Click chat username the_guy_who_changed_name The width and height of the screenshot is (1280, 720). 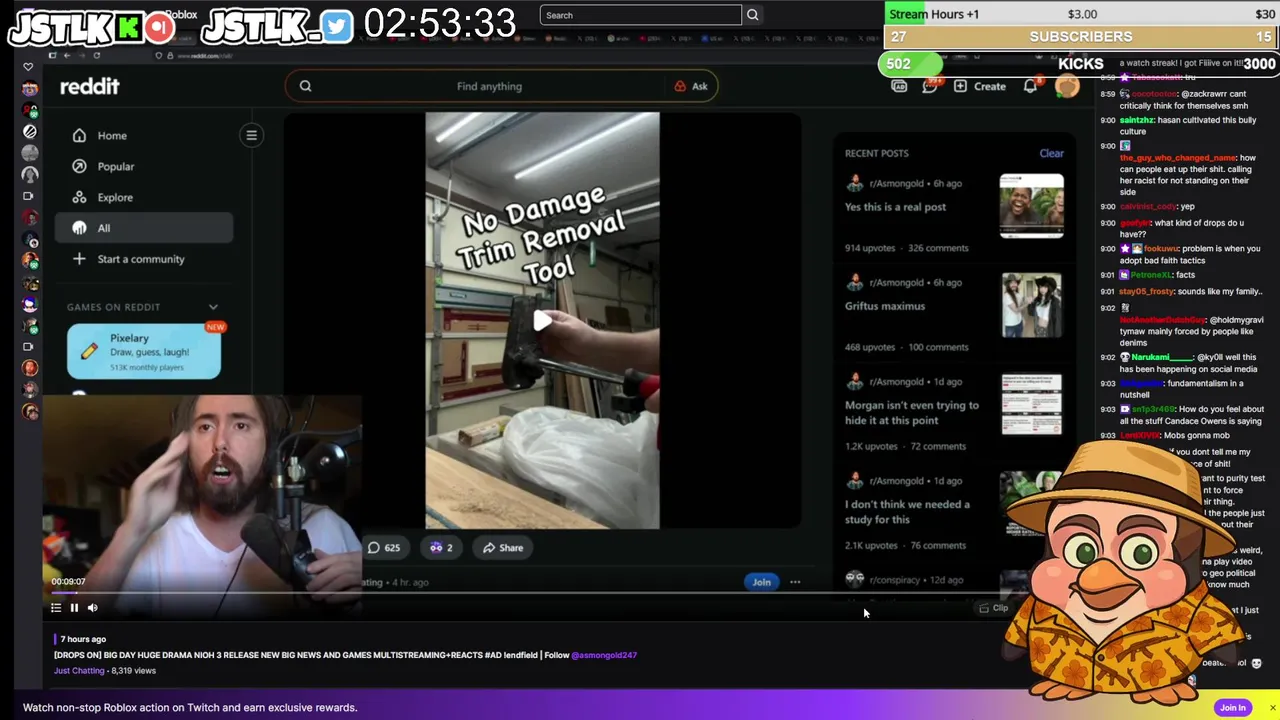1177,157
